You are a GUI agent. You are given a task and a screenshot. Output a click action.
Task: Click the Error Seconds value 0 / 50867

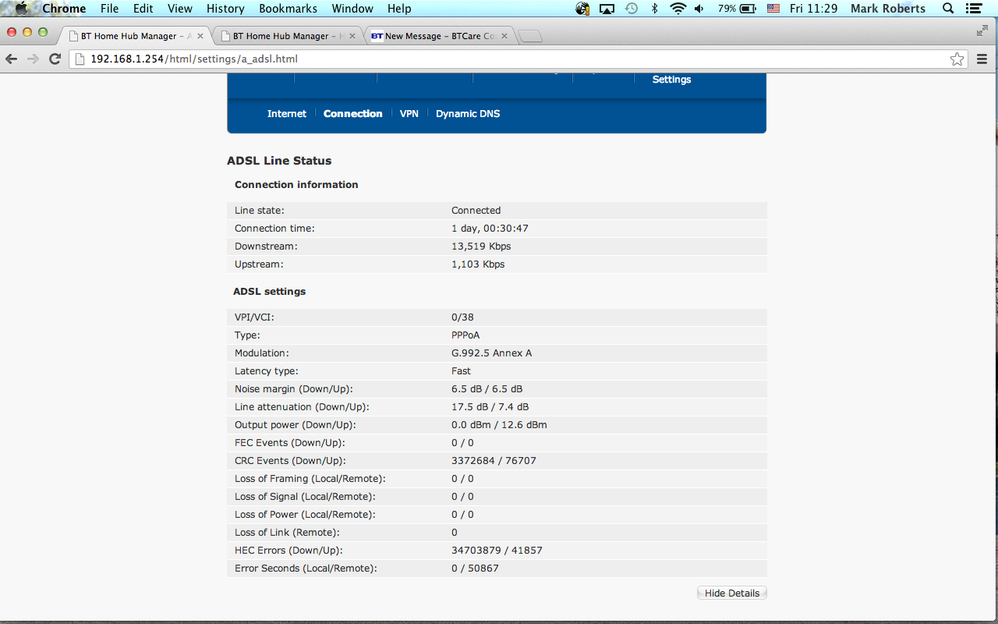pyautogui.click(x=475, y=568)
